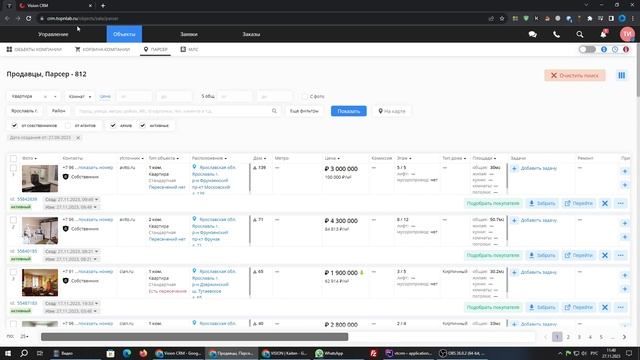Open the chat messages icon in top bar
Screen dimensions: 640x360
pos(533,35)
